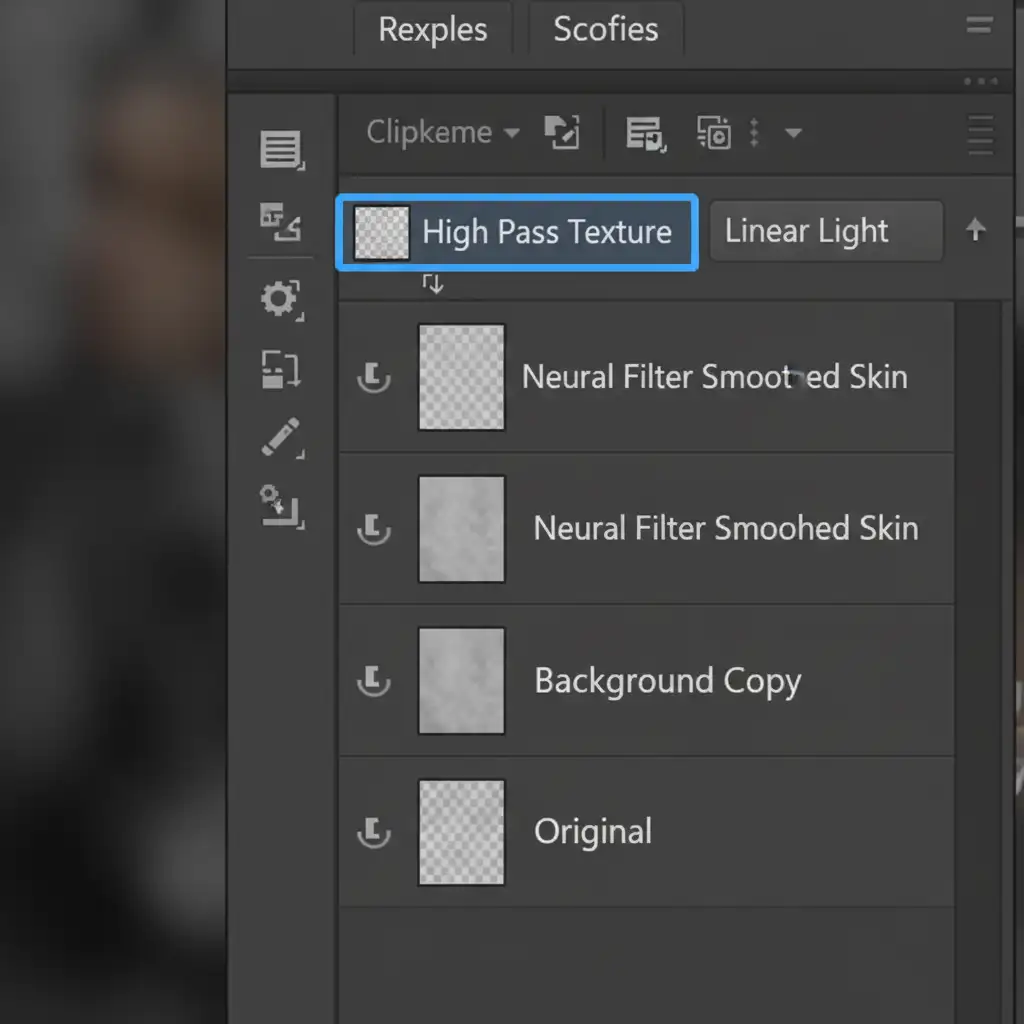Viewport: 1024px width, 1024px height.
Task: Click the import-down icon at sidebar bottom
Action: click(281, 506)
